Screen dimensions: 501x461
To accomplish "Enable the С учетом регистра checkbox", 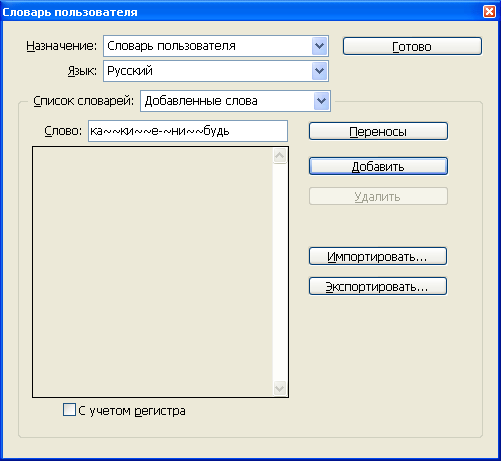I will 69,410.
